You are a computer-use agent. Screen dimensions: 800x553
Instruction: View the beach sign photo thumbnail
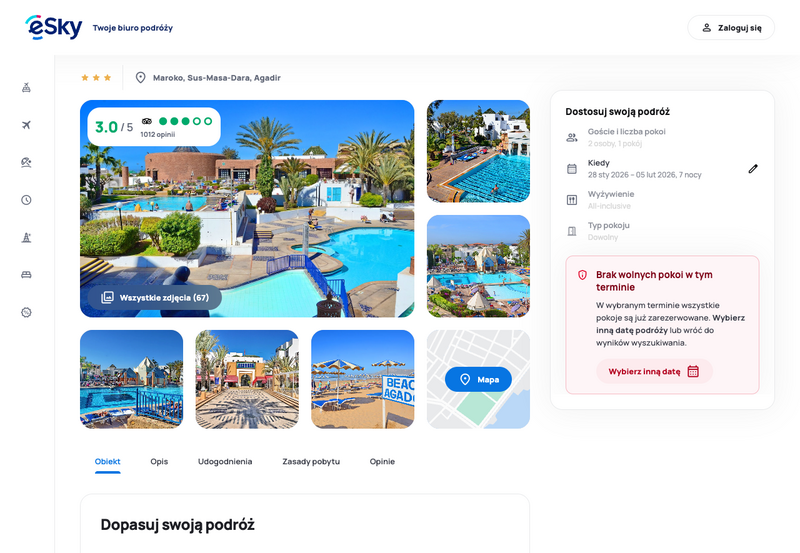coord(363,379)
